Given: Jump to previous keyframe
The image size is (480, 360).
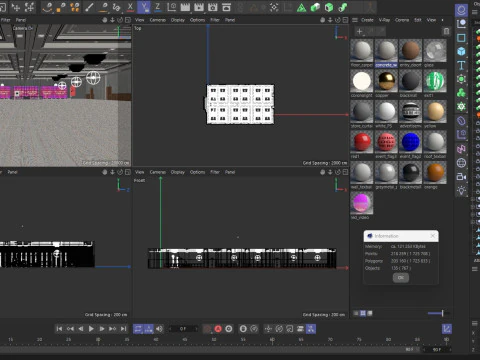Looking at the screenshot, I should [70, 329].
